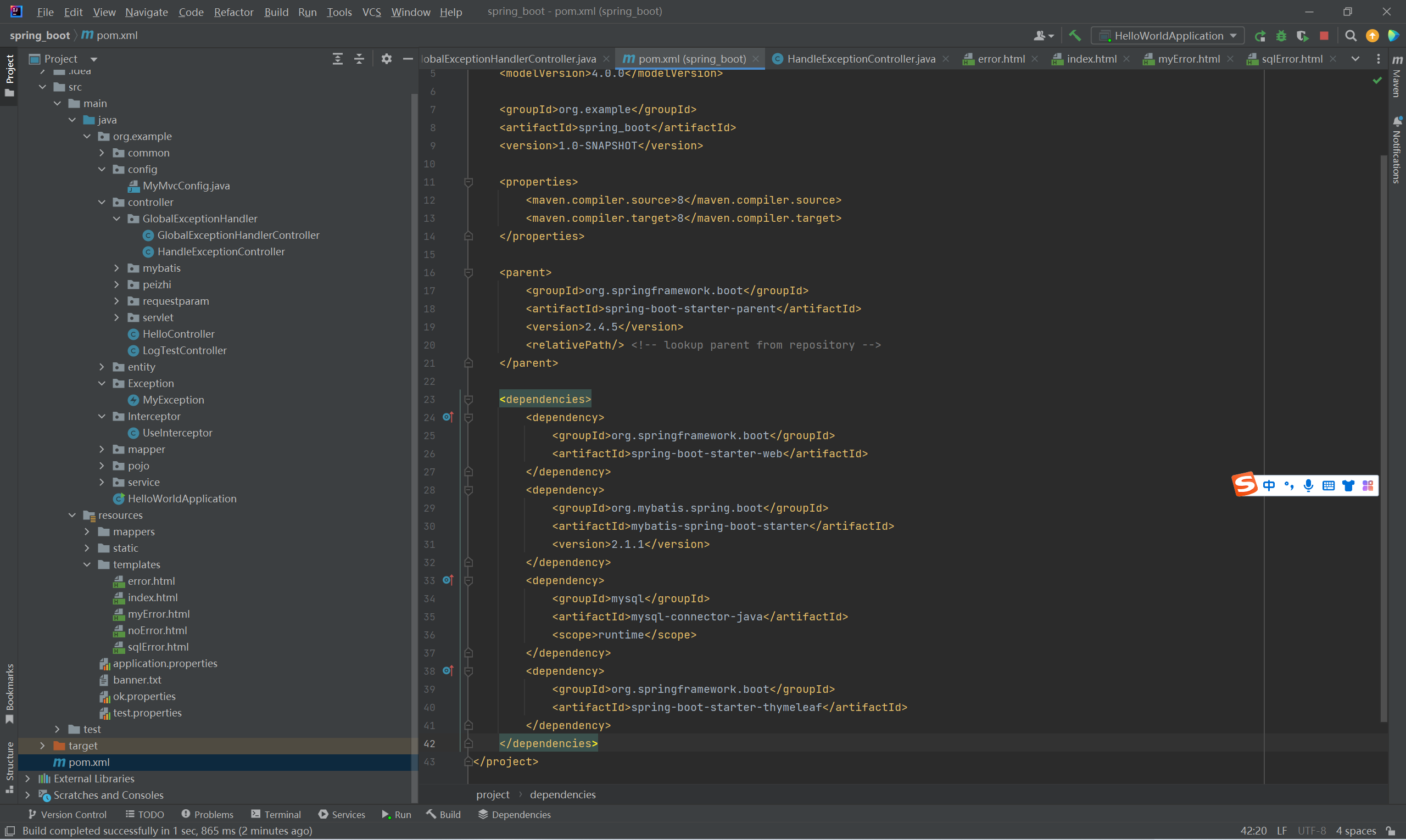
Task: Open Project panel settings gear
Action: coord(386,59)
